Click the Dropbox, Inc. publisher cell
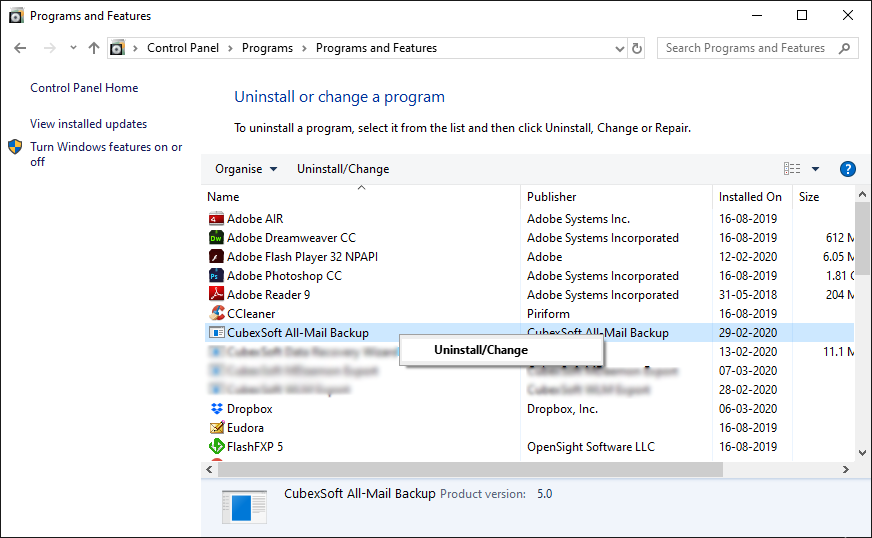 click(x=562, y=409)
